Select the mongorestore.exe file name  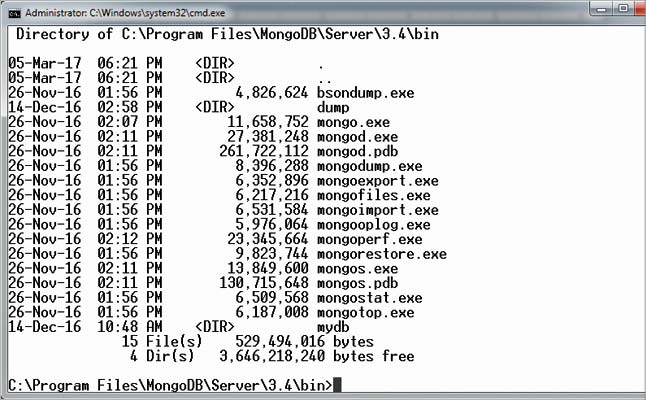pos(382,254)
